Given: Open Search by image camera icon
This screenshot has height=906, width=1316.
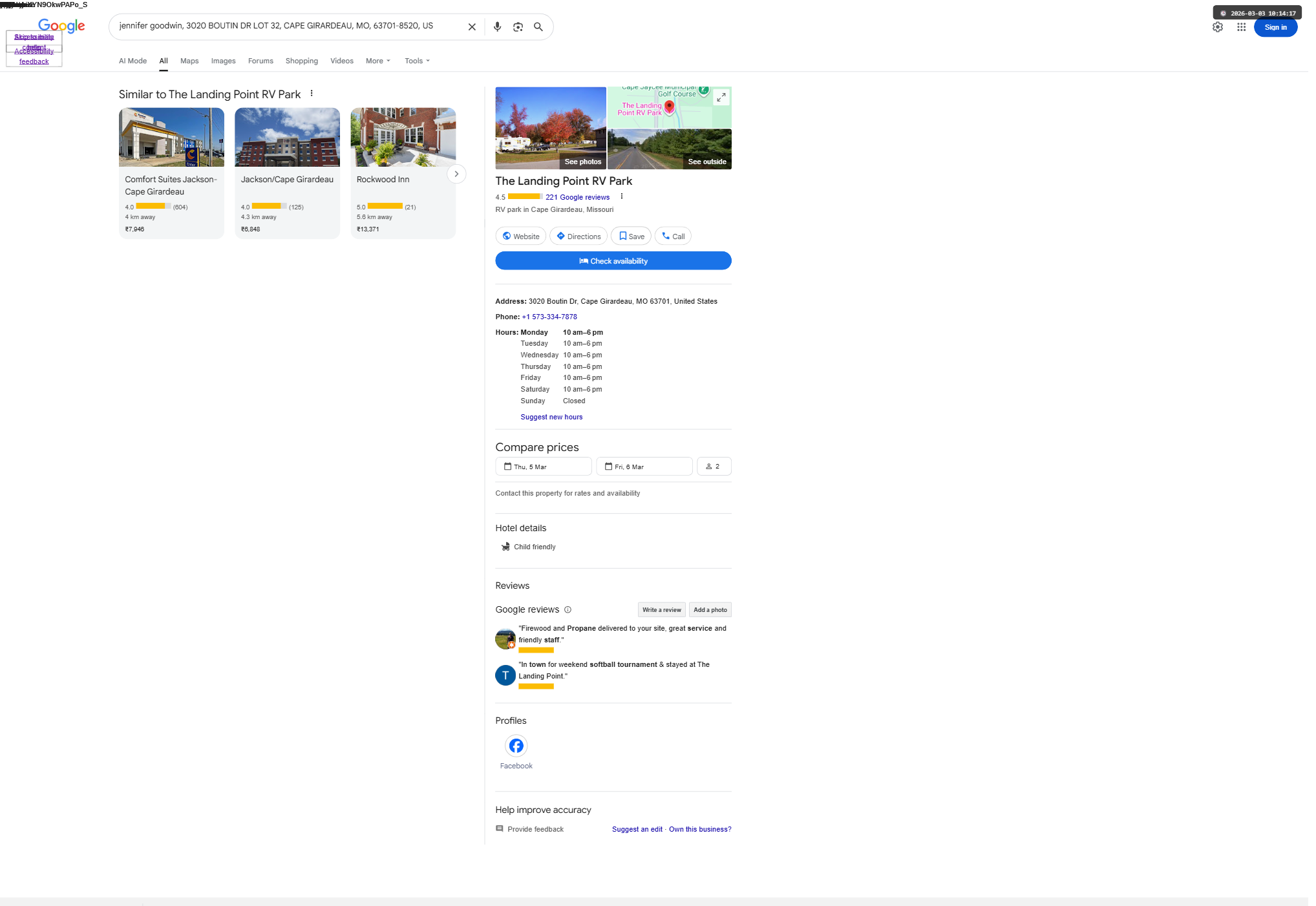Looking at the screenshot, I should [518, 27].
